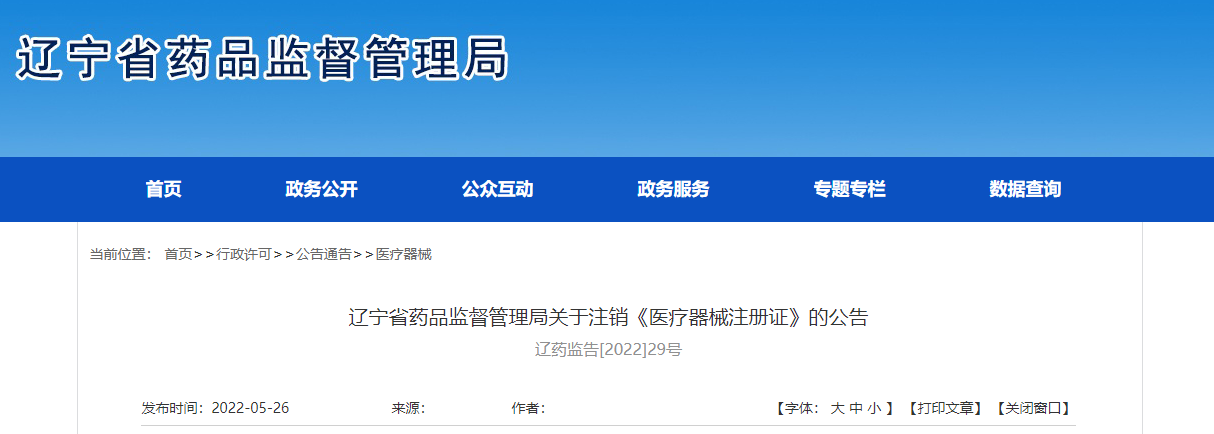Open the 政务公开 navigation tab
1214x434 pixels.
click(x=321, y=189)
